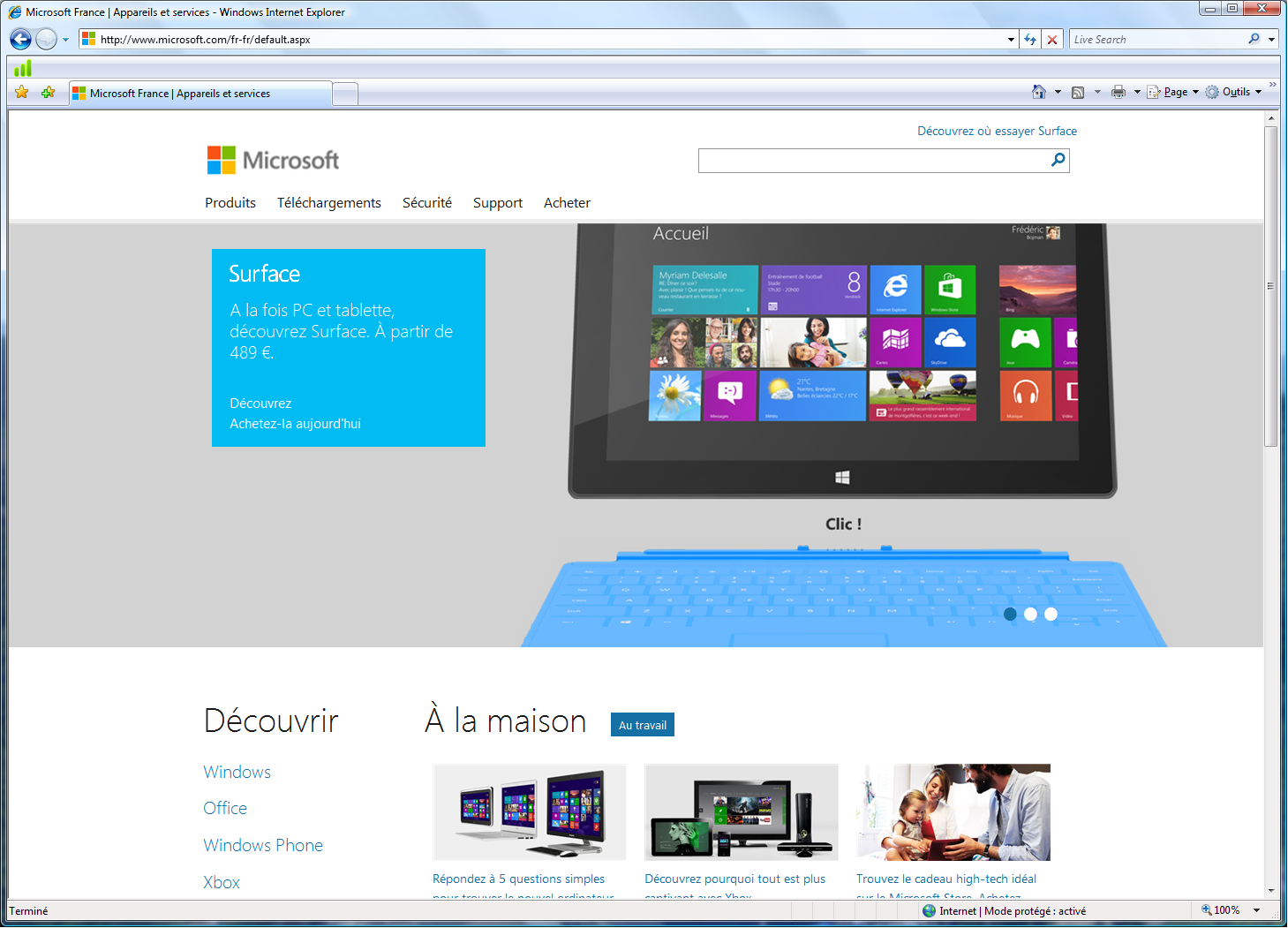This screenshot has width=1288, height=928.
Task: Expand the address bar history dropdown arrow
Action: tap(1011, 40)
